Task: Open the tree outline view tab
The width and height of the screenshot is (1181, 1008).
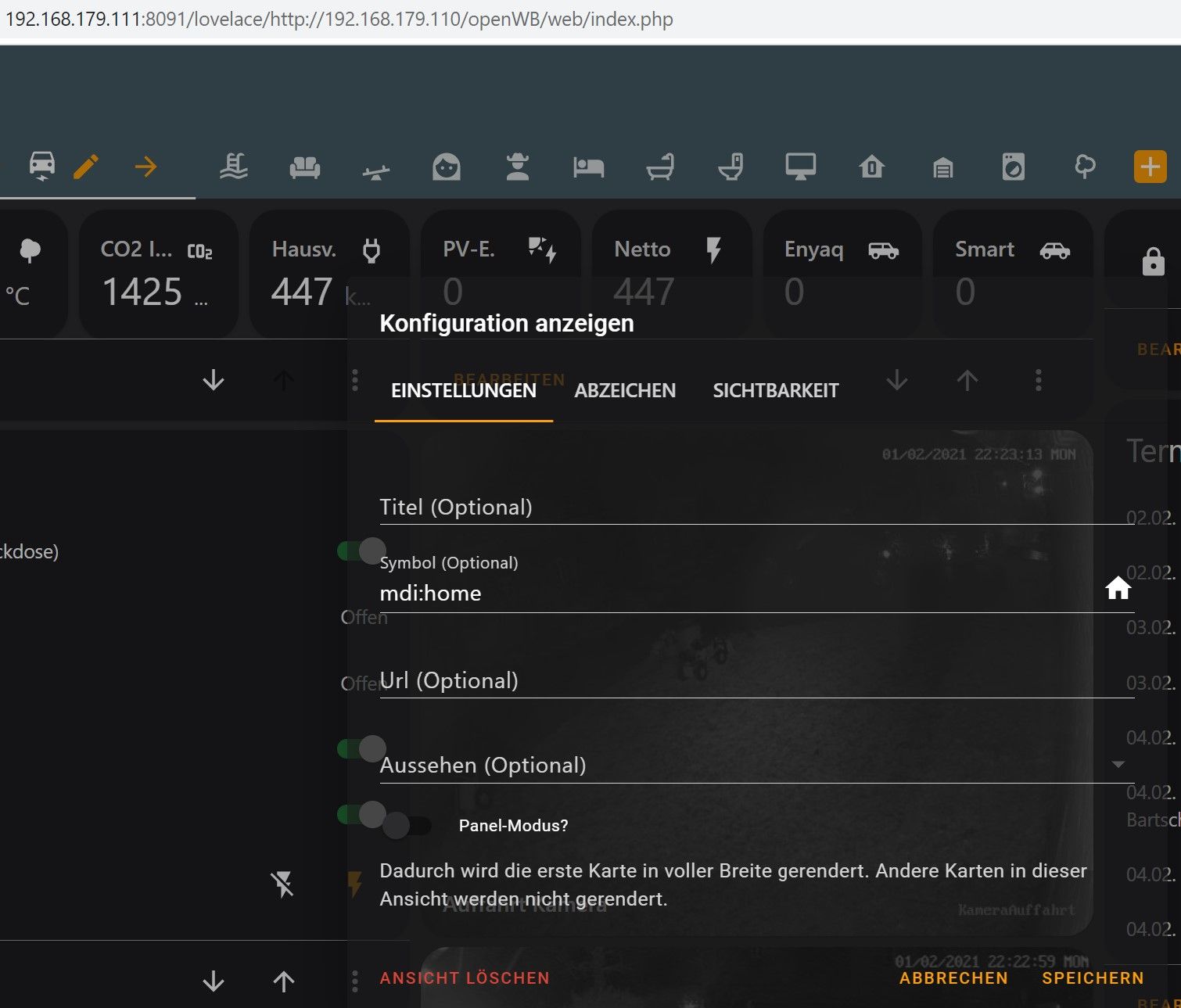Action: 1086,167
